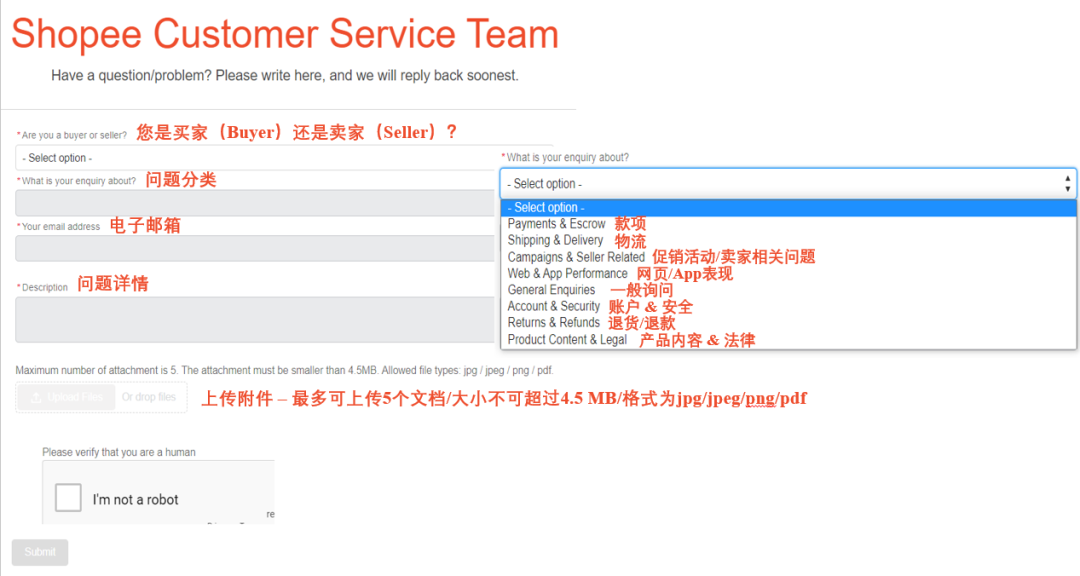This screenshot has width=1080, height=576.
Task: Choose the highlighted '- Select option -' entry
Action: pos(788,207)
